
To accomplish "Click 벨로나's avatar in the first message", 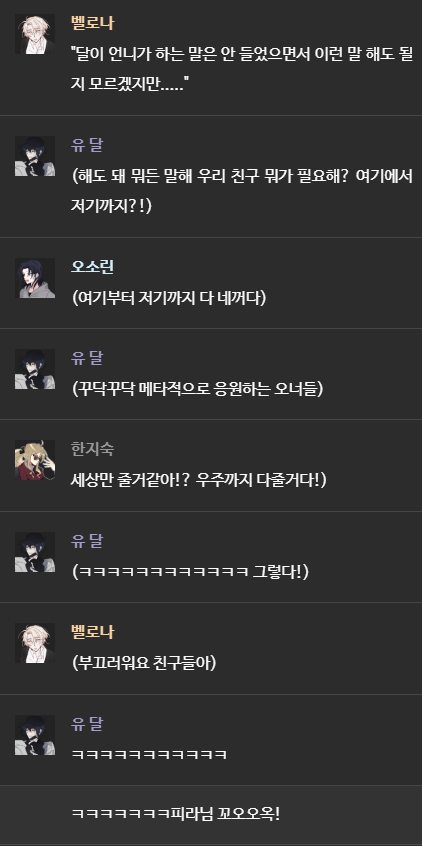I will coord(35,34).
